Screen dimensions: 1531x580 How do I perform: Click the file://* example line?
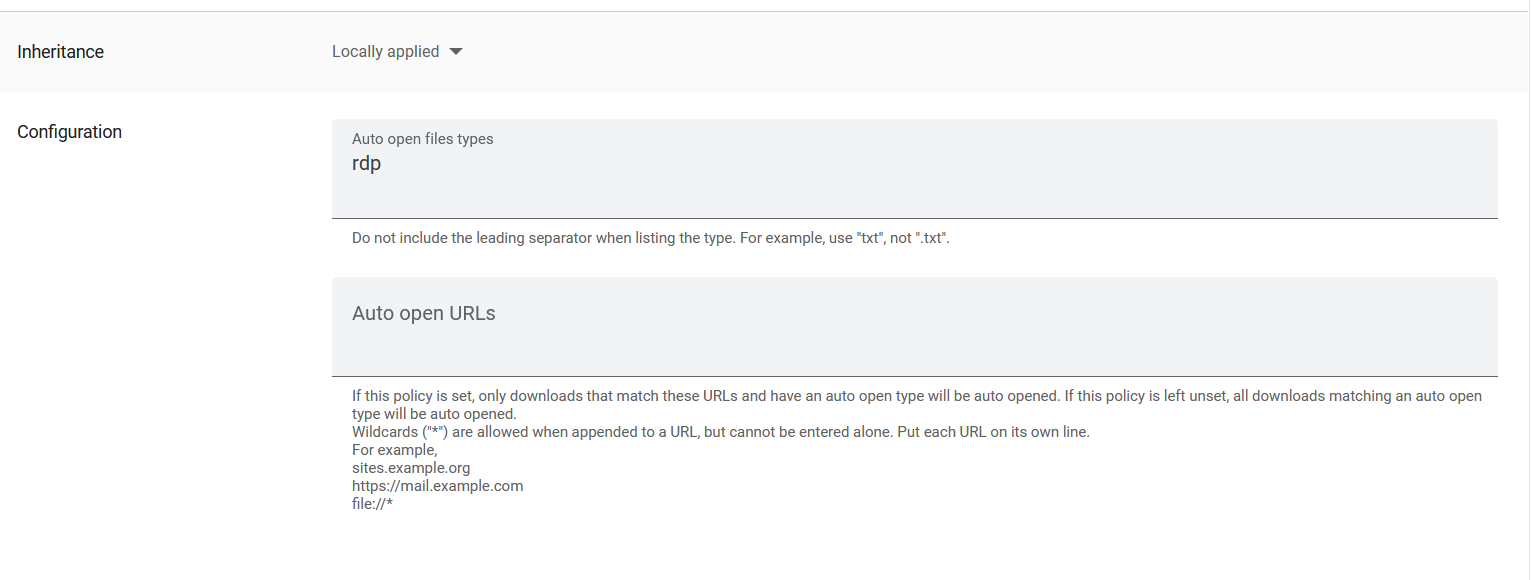[x=371, y=503]
